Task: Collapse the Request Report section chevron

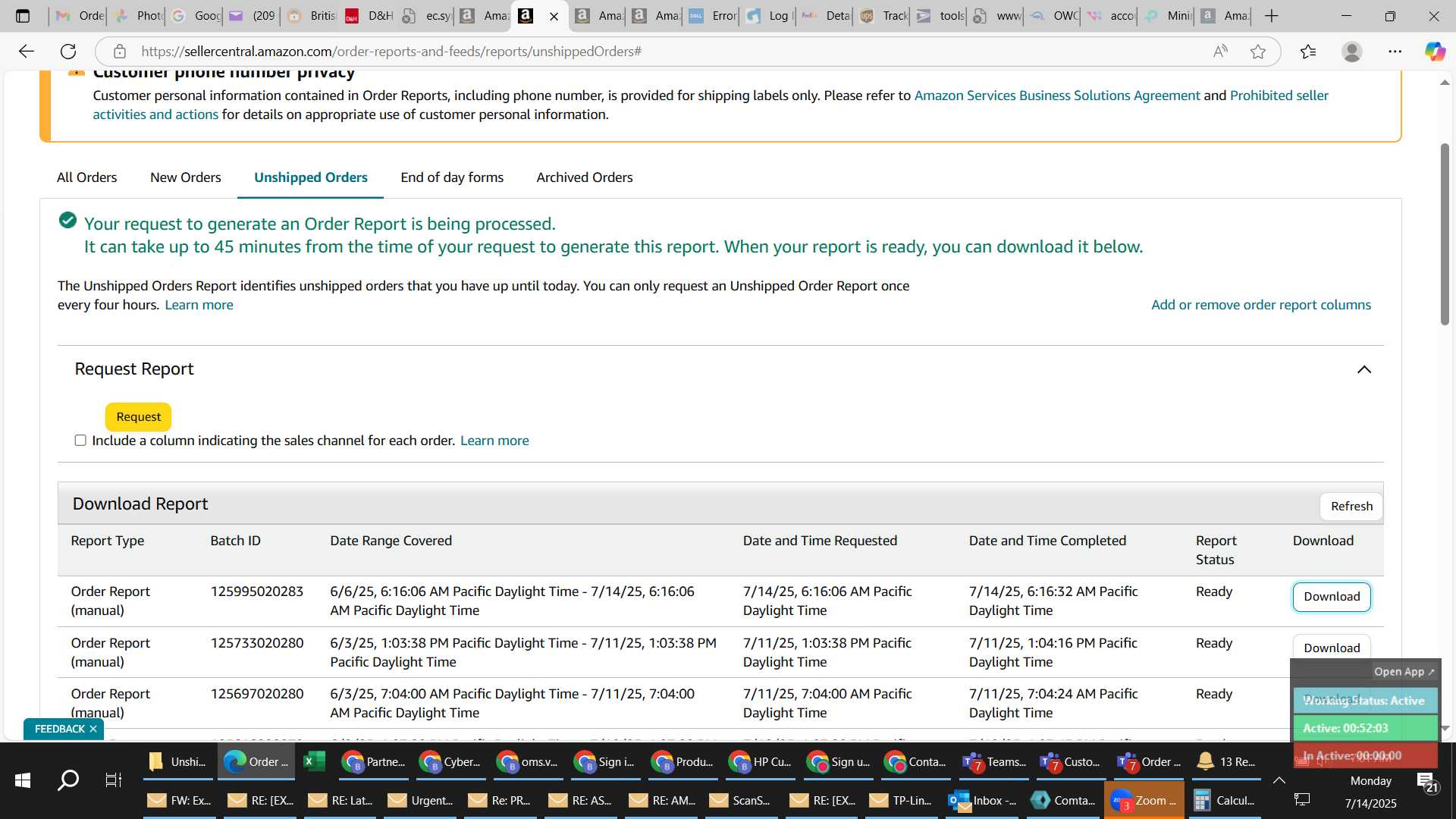Action: [x=1364, y=369]
